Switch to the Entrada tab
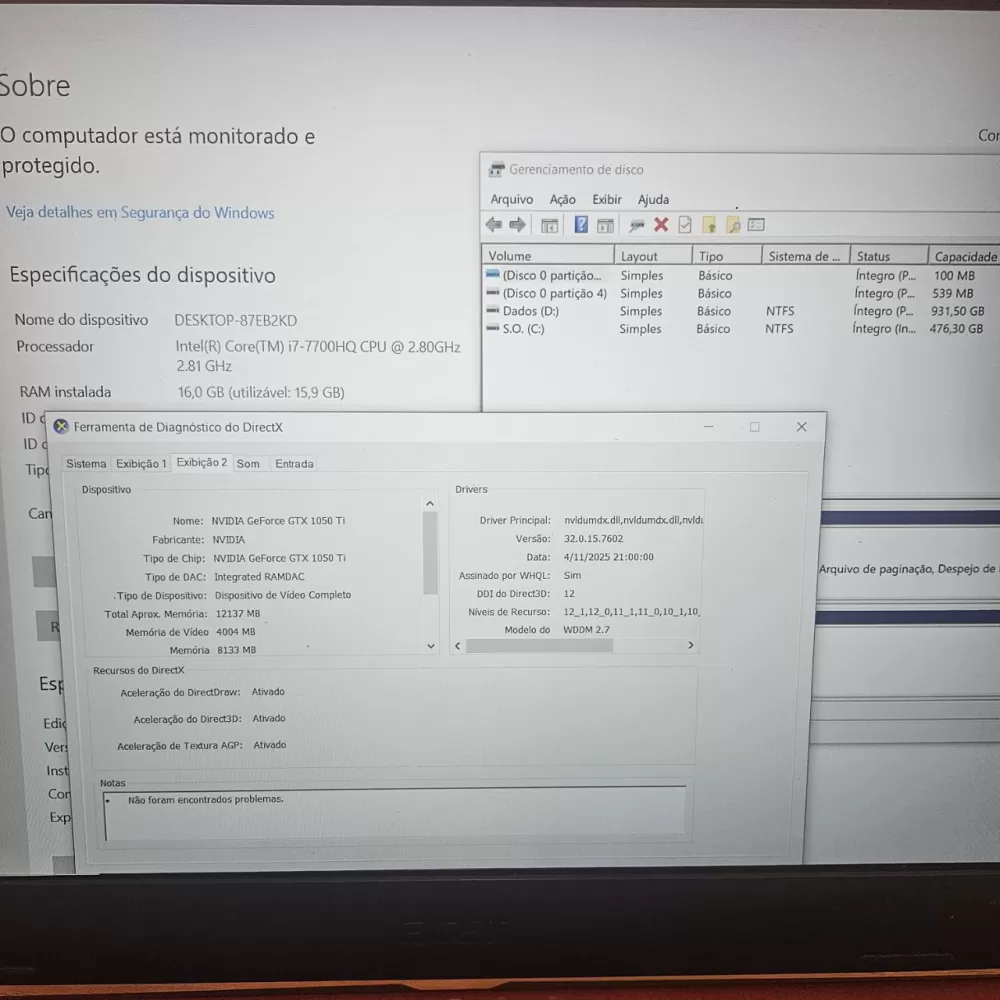This screenshot has width=1000, height=1000. [294, 464]
